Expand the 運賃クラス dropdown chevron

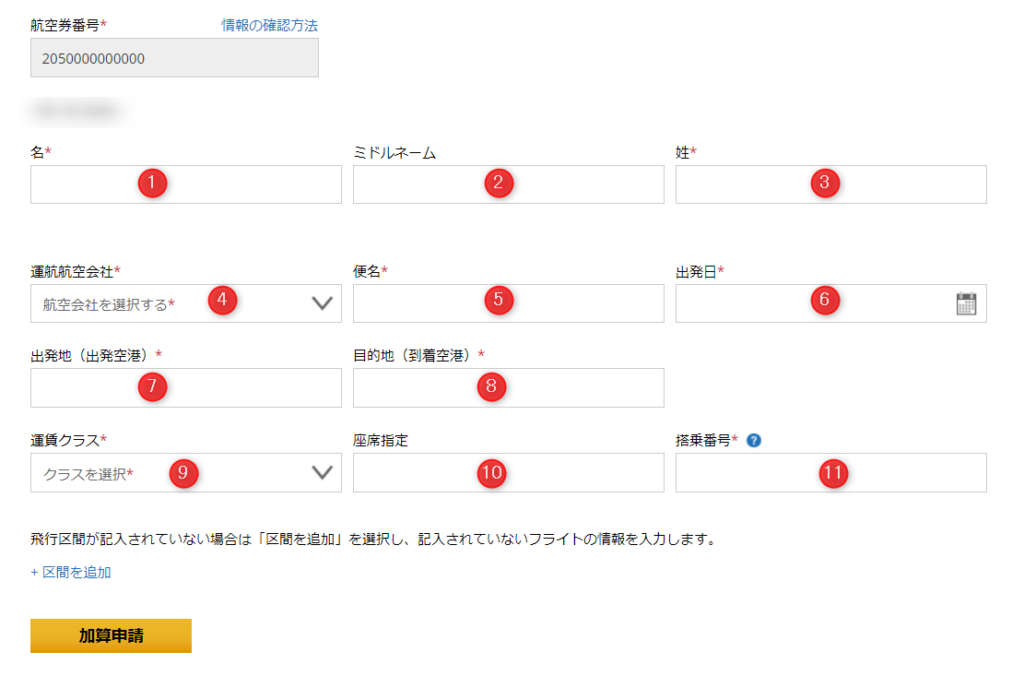(321, 473)
